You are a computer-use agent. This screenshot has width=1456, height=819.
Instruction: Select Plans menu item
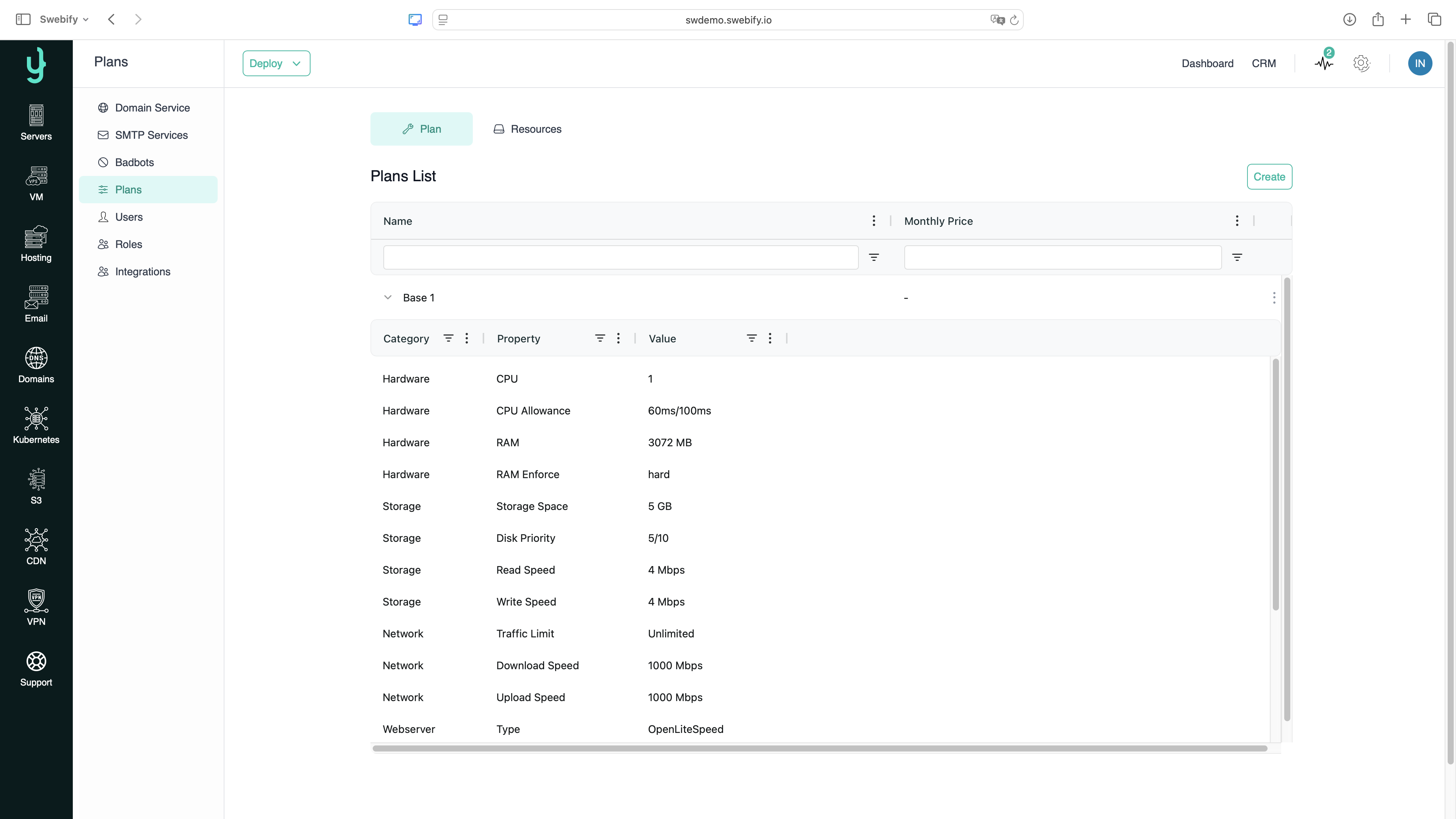148,189
